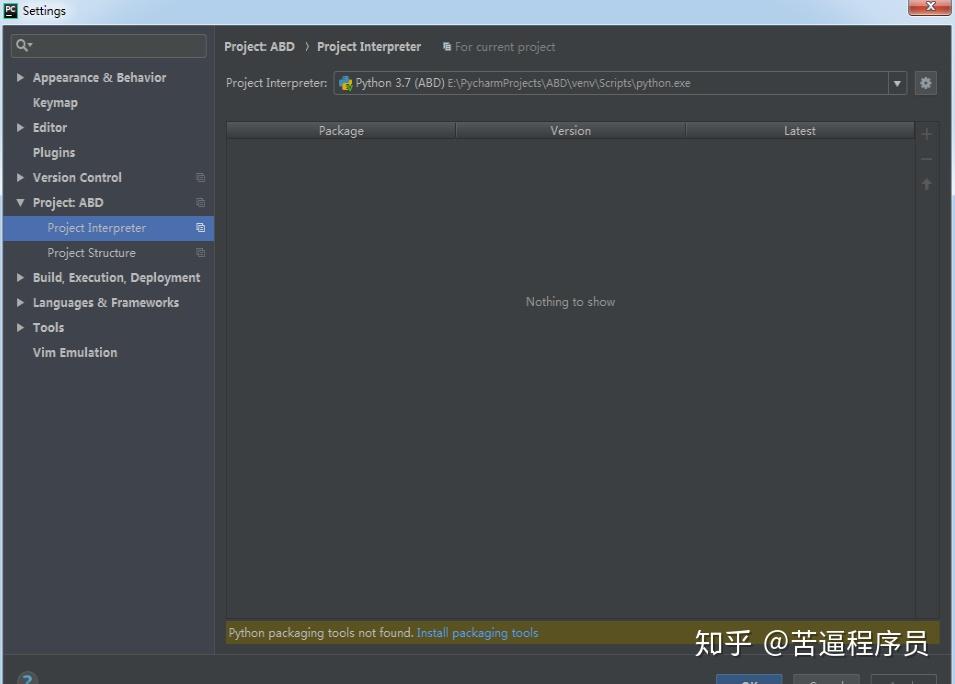The height and width of the screenshot is (684, 955).
Task: Click the scope icon before 'For current project'
Action: (444, 46)
